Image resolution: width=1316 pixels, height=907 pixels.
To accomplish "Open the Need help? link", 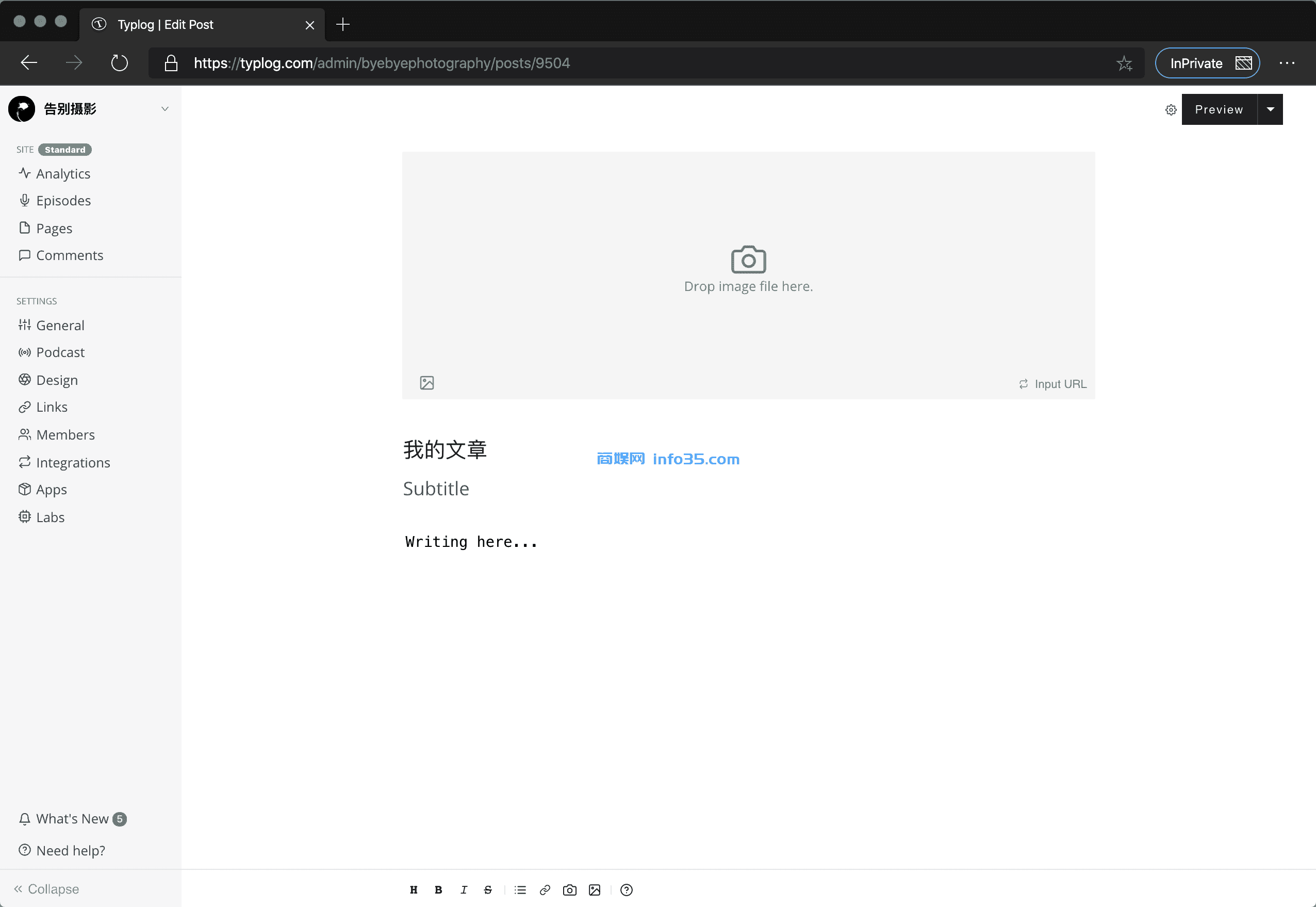I will 62,850.
